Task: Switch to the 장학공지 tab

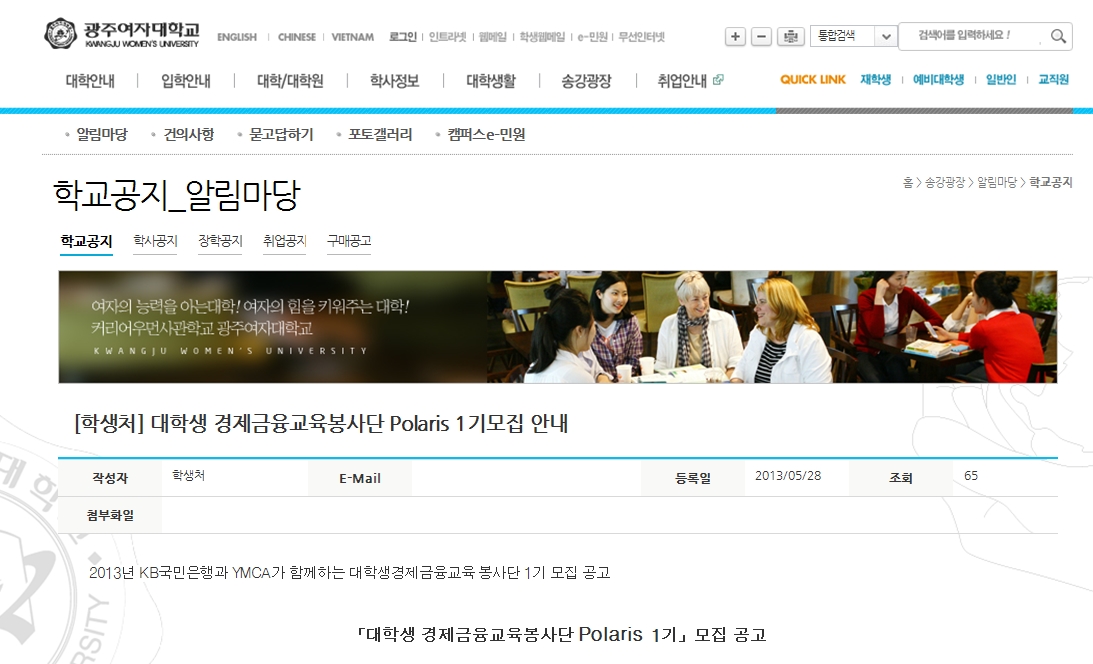Action: coord(220,241)
